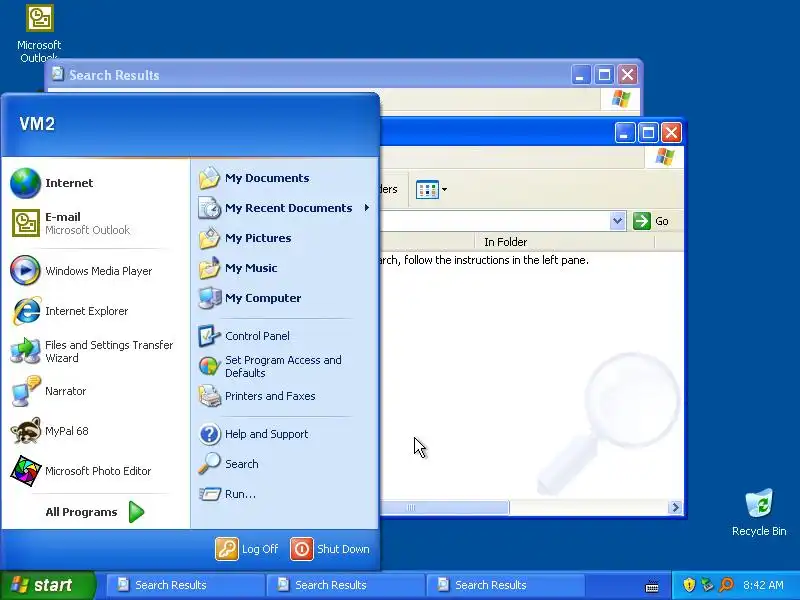Launch E-mail Microsoft Outlook entry

click(94, 223)
